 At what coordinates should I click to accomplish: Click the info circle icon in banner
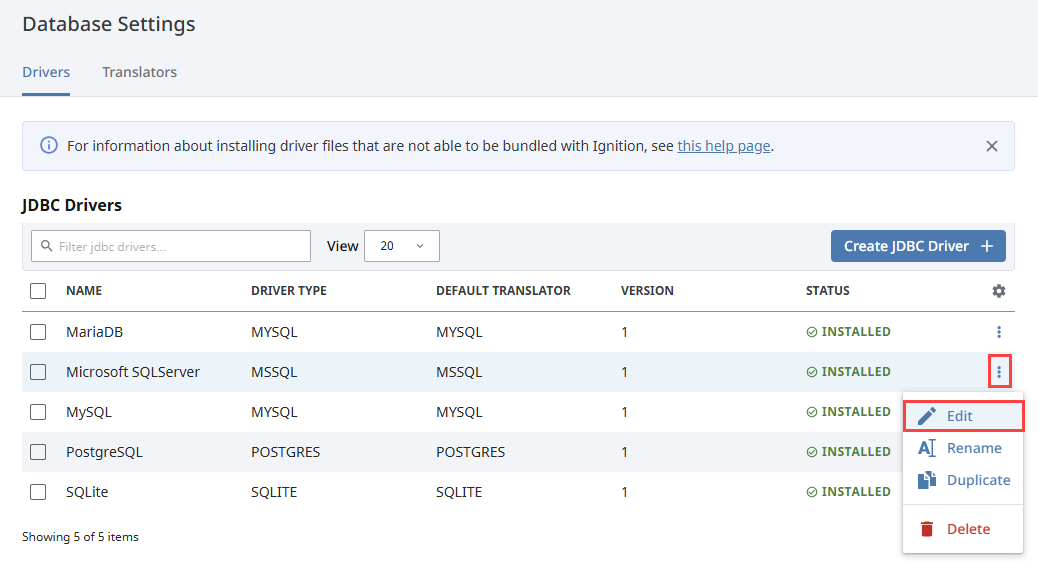point(49,145)
